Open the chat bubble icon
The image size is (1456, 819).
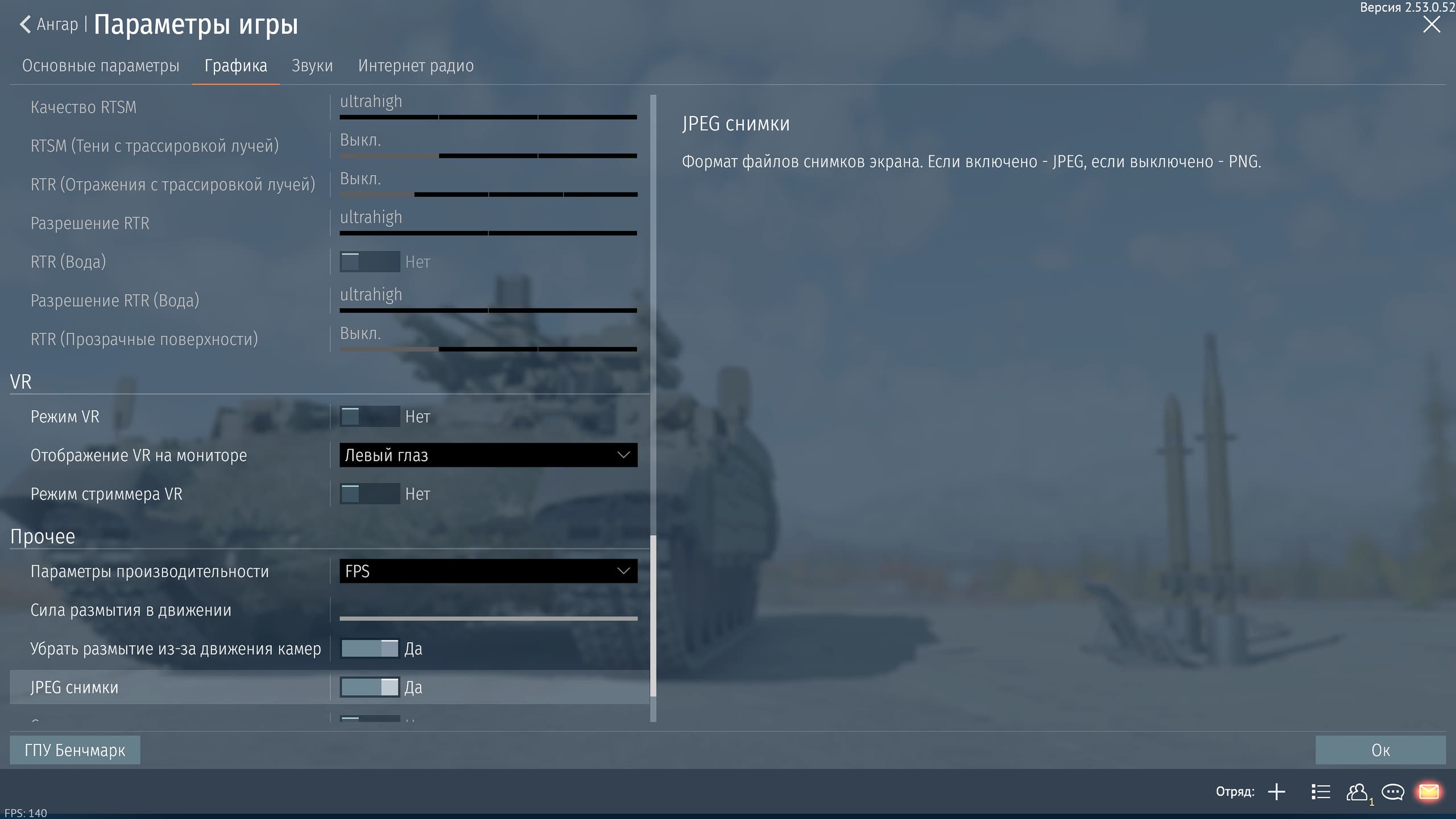tap(1393, 792)
